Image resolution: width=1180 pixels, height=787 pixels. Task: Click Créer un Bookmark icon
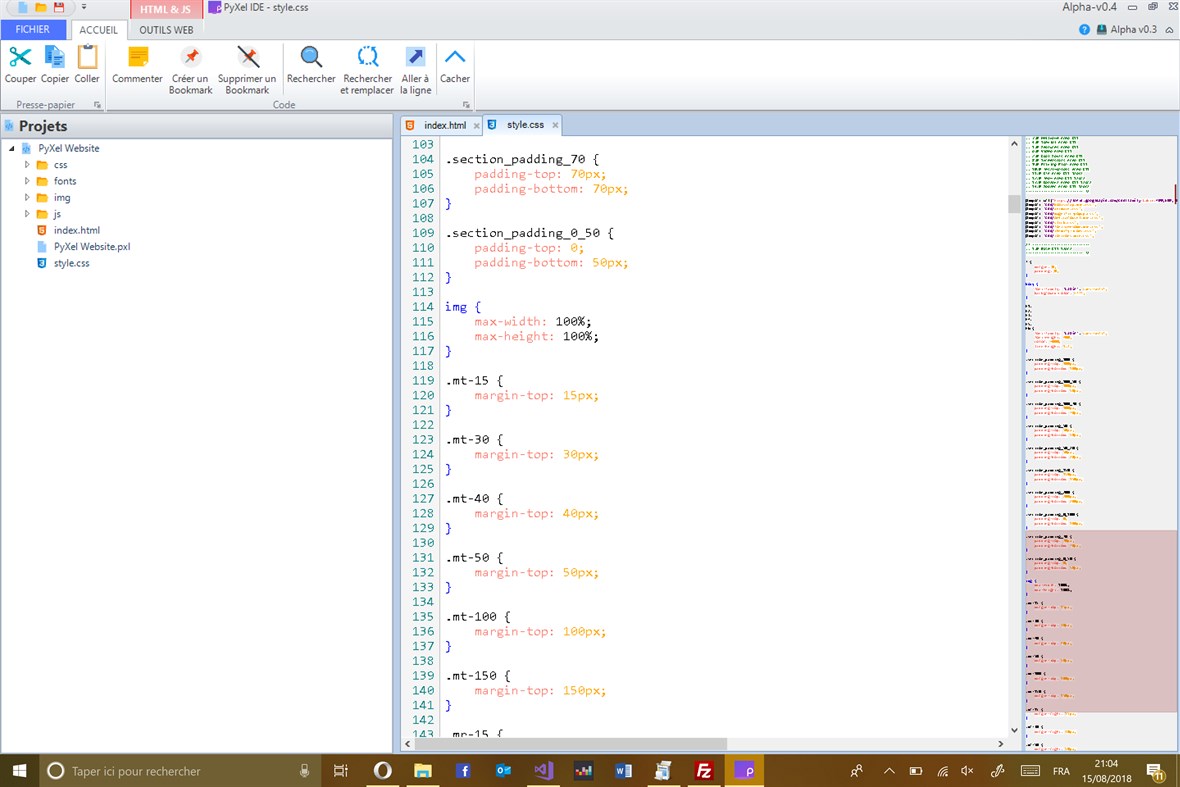(x=190, y=65)
